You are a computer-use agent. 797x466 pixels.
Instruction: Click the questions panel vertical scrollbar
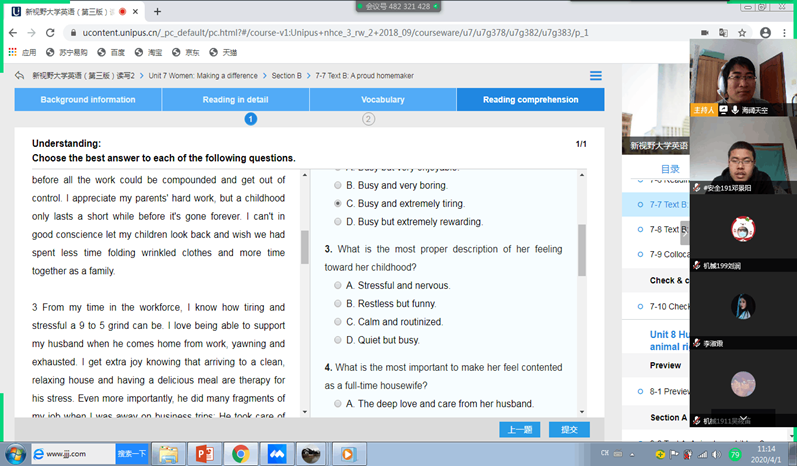click(582, 250)
